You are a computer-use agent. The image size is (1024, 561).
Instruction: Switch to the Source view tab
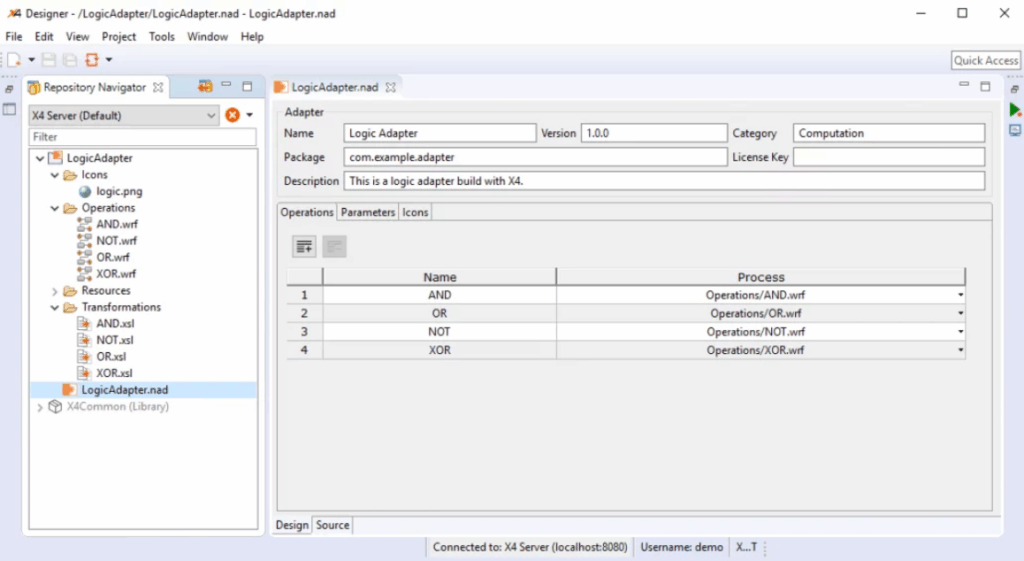point(332,525)
